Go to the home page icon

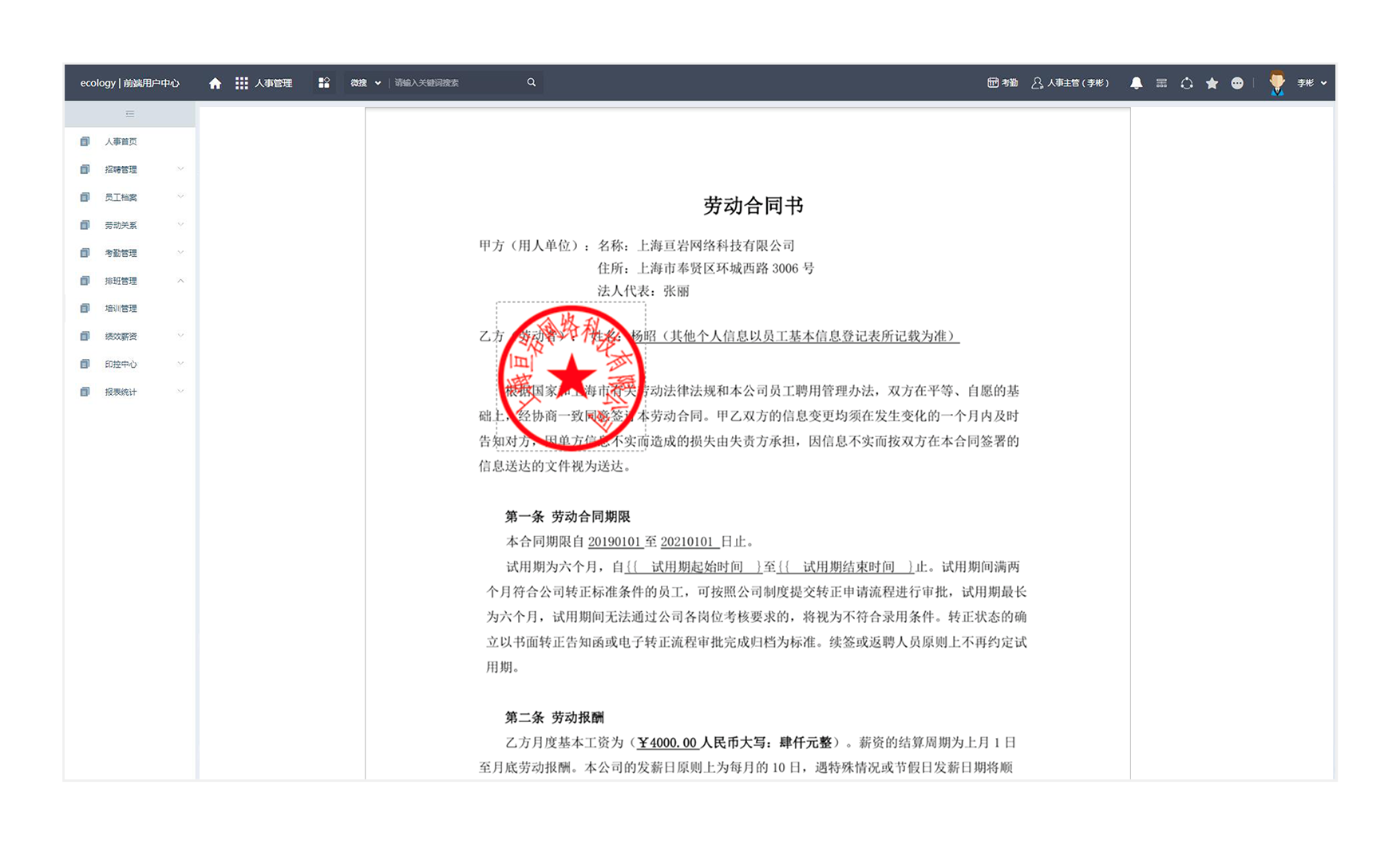(x=215, y=83)
